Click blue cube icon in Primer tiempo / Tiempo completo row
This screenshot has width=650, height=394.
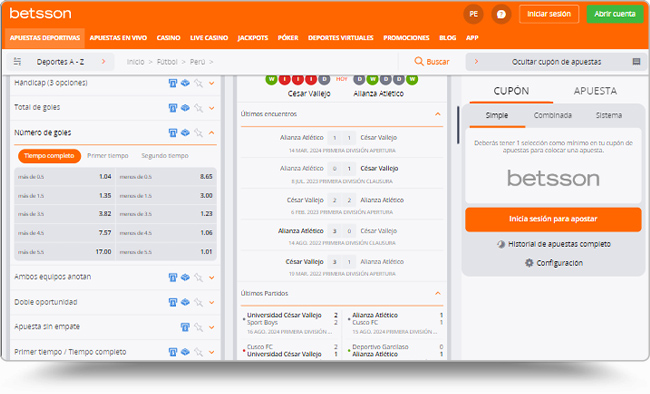[185, 352]
